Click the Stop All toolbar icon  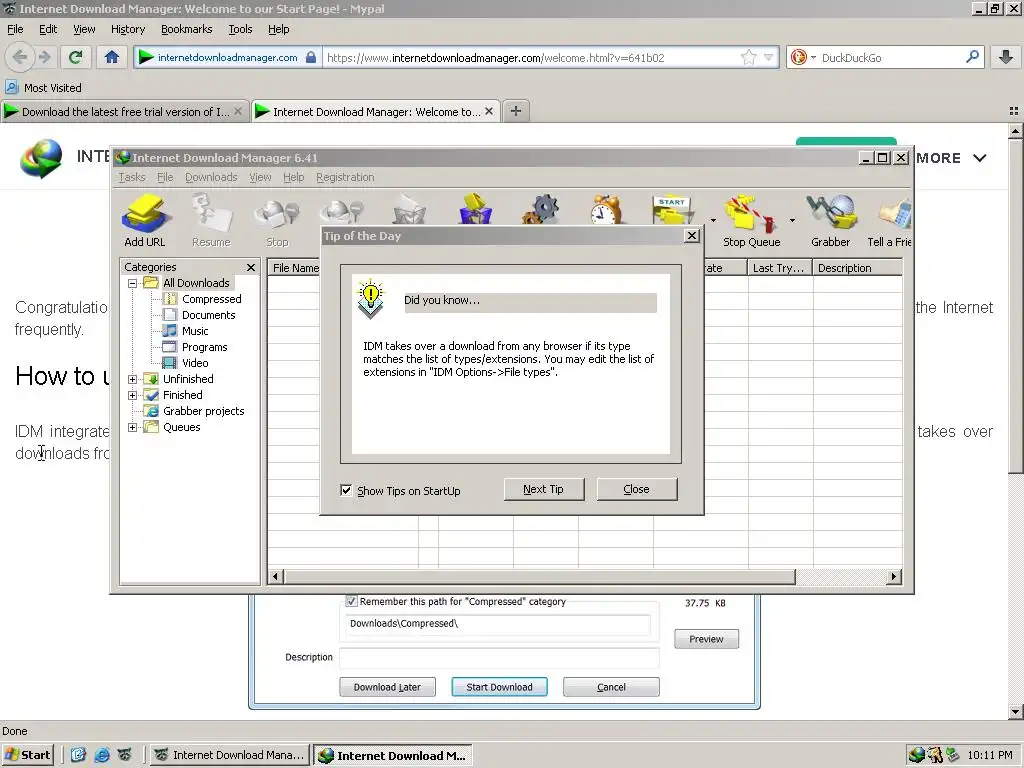(x=342, y=210)
